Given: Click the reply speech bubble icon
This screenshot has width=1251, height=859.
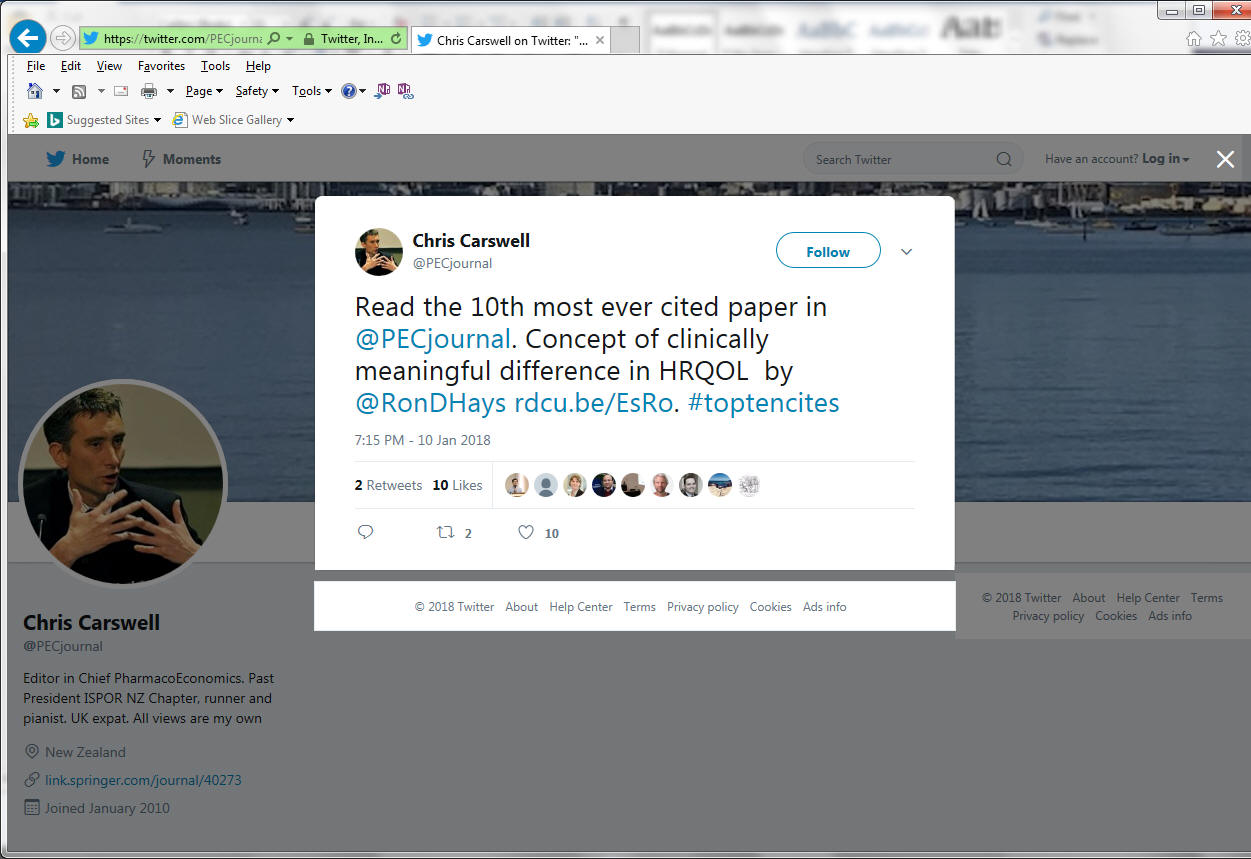Looking at the screenshot, I should [366, 532].
